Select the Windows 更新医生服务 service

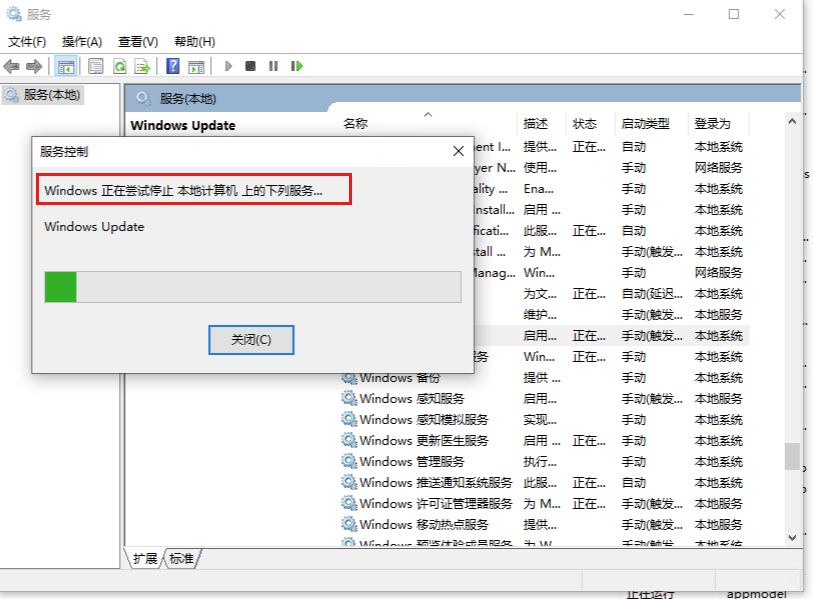pos(415,441)
